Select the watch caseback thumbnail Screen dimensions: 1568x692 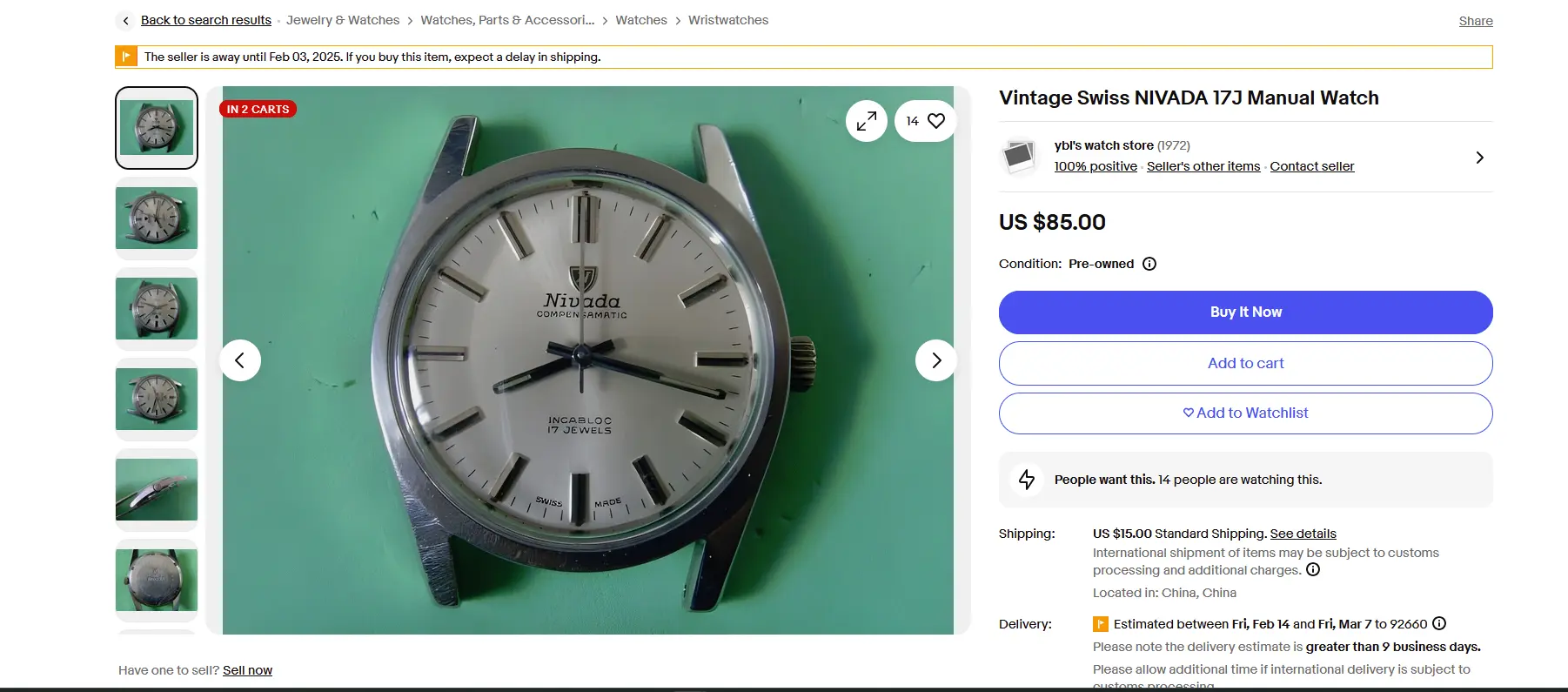[157, 580]
